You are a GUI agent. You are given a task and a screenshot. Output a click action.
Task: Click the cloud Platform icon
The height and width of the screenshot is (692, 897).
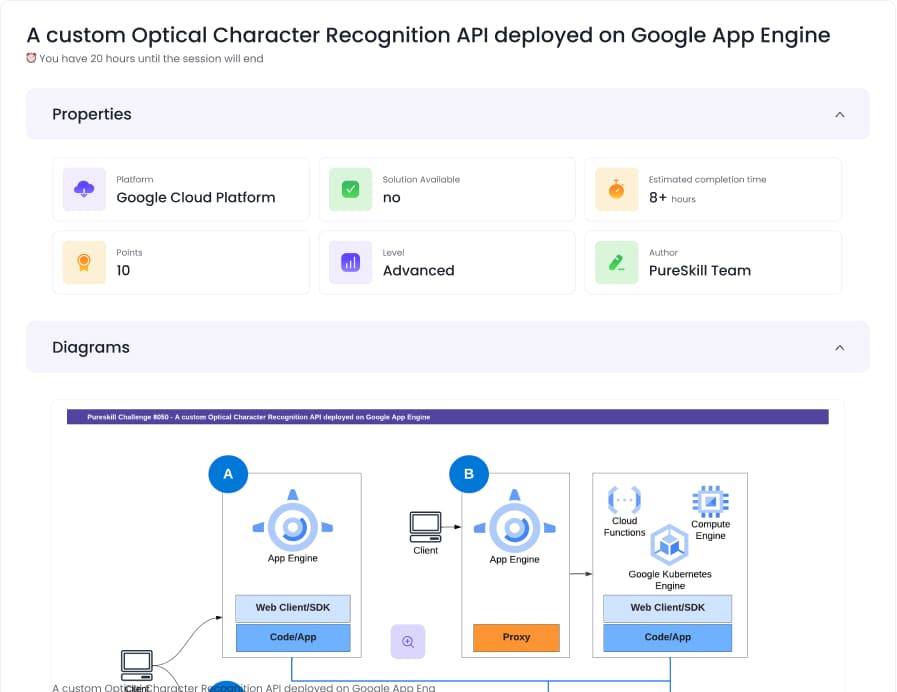click(84, 189)
